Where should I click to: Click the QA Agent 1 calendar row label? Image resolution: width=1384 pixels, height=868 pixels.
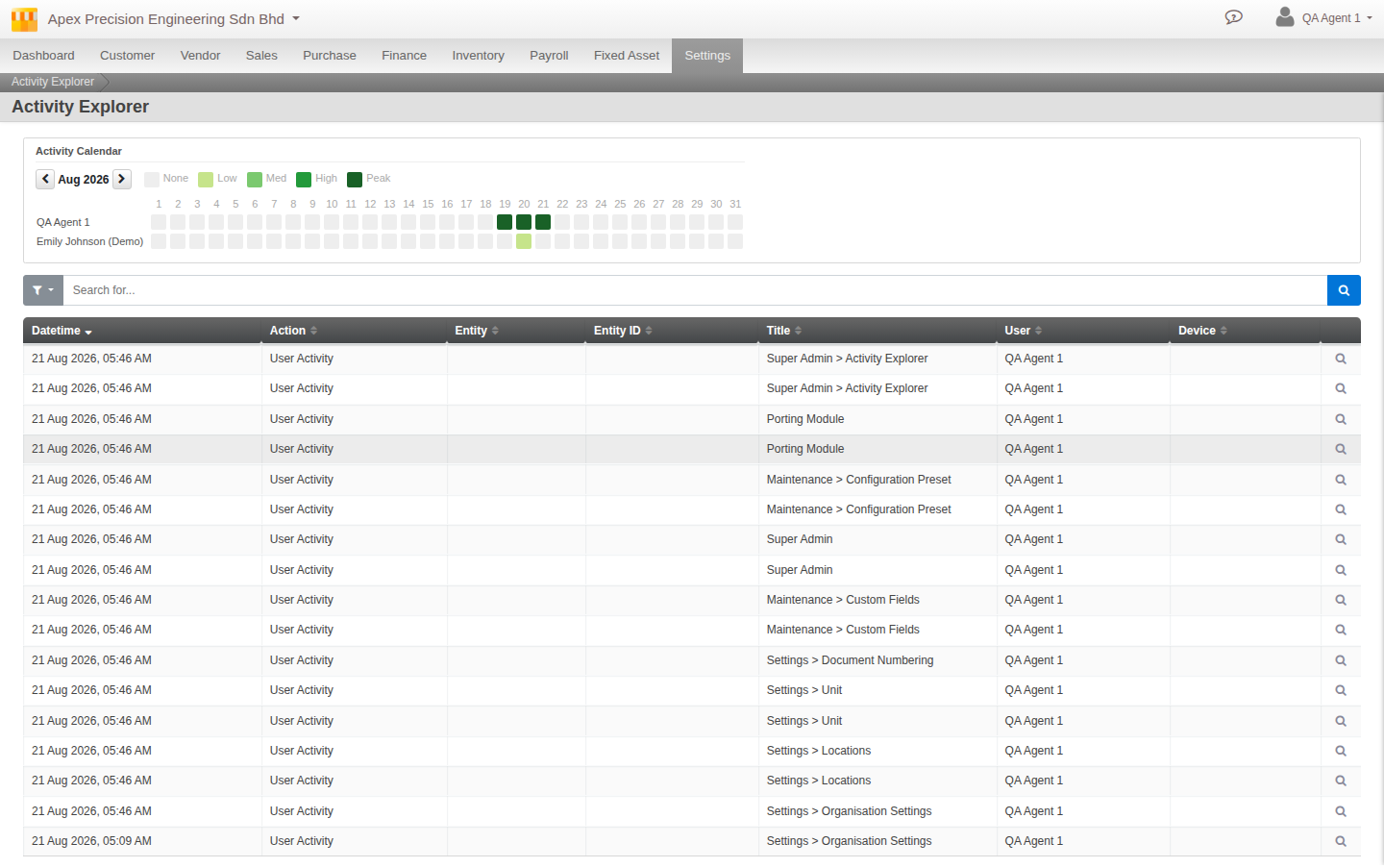pos(63,222)
